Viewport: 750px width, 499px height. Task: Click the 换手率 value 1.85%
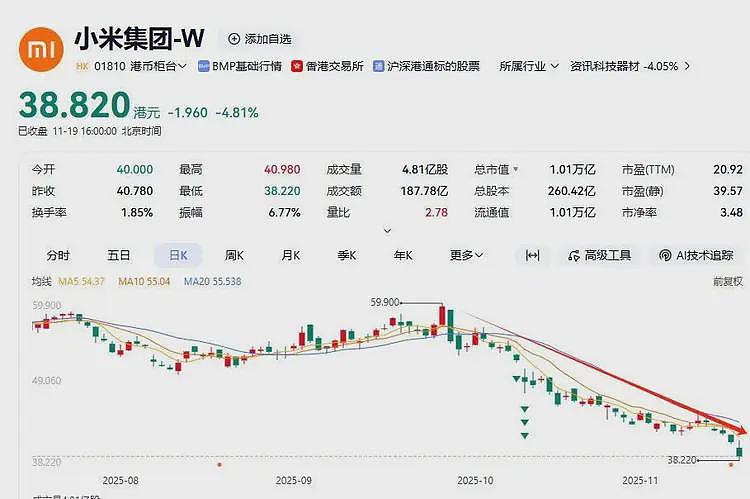click(137, 212)
